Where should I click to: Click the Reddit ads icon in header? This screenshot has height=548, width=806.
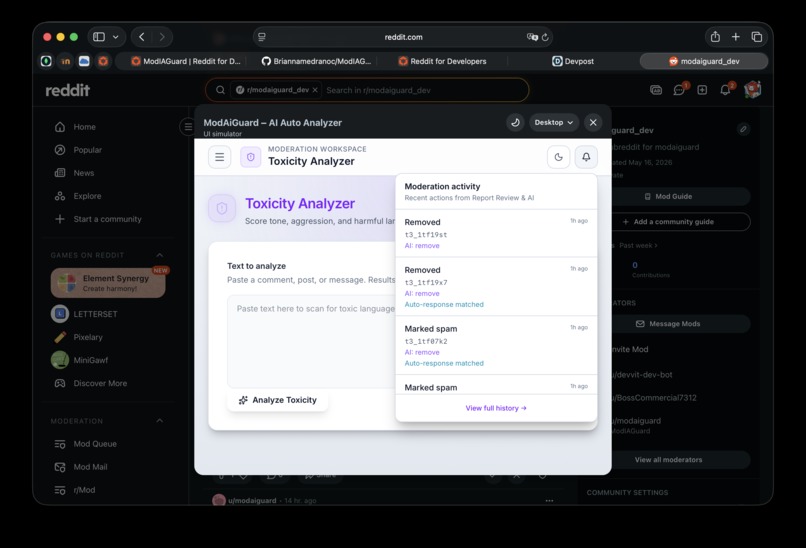(x=656, y=90)
